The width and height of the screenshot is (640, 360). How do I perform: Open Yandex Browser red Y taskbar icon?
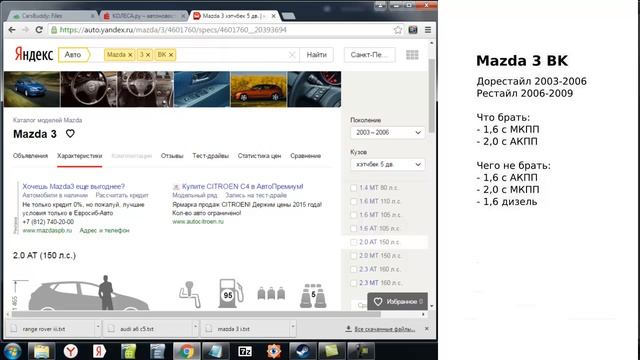[x=71, y=351]
